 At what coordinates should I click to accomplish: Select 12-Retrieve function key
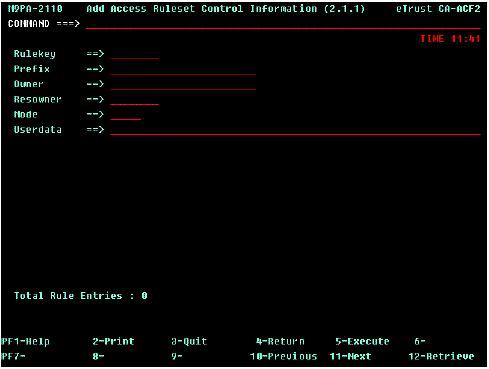pos(441,356)
